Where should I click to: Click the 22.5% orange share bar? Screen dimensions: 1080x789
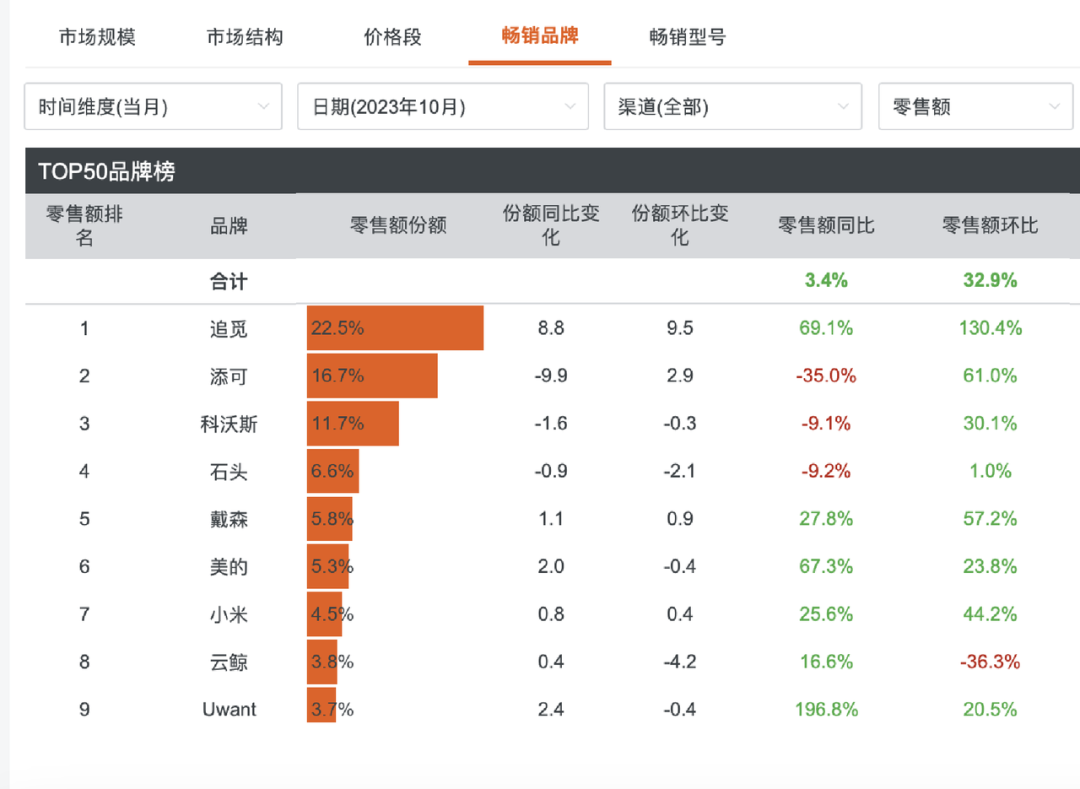click(x=395, y=328)
